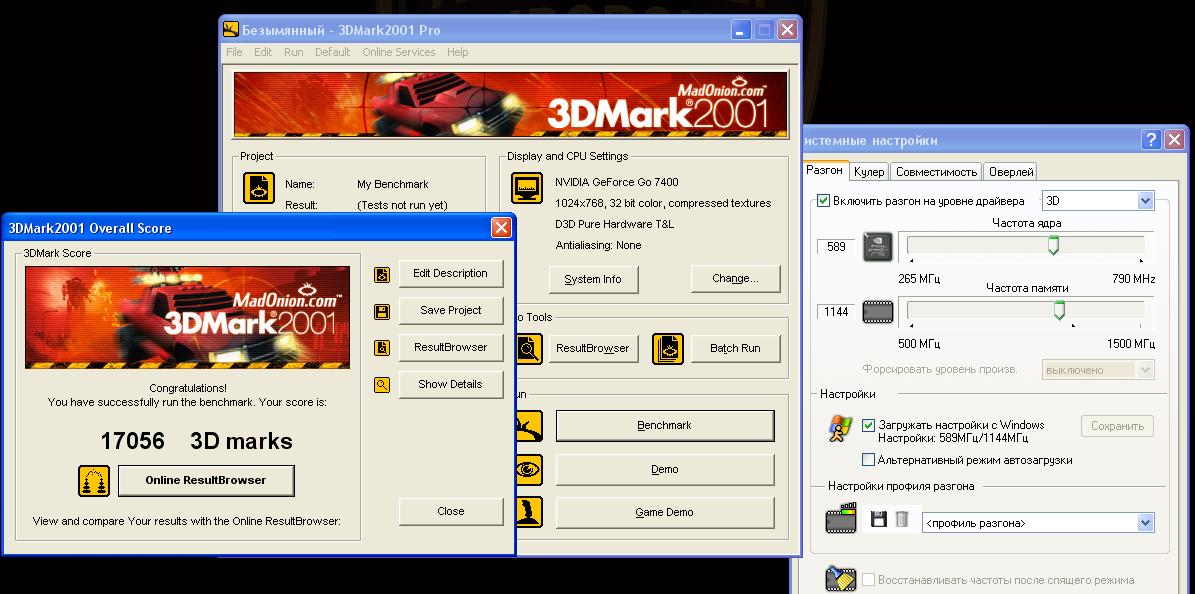Screen dimensions: 1195x594
Task: Click the Edit Description button
Action: tap(450, 274)
